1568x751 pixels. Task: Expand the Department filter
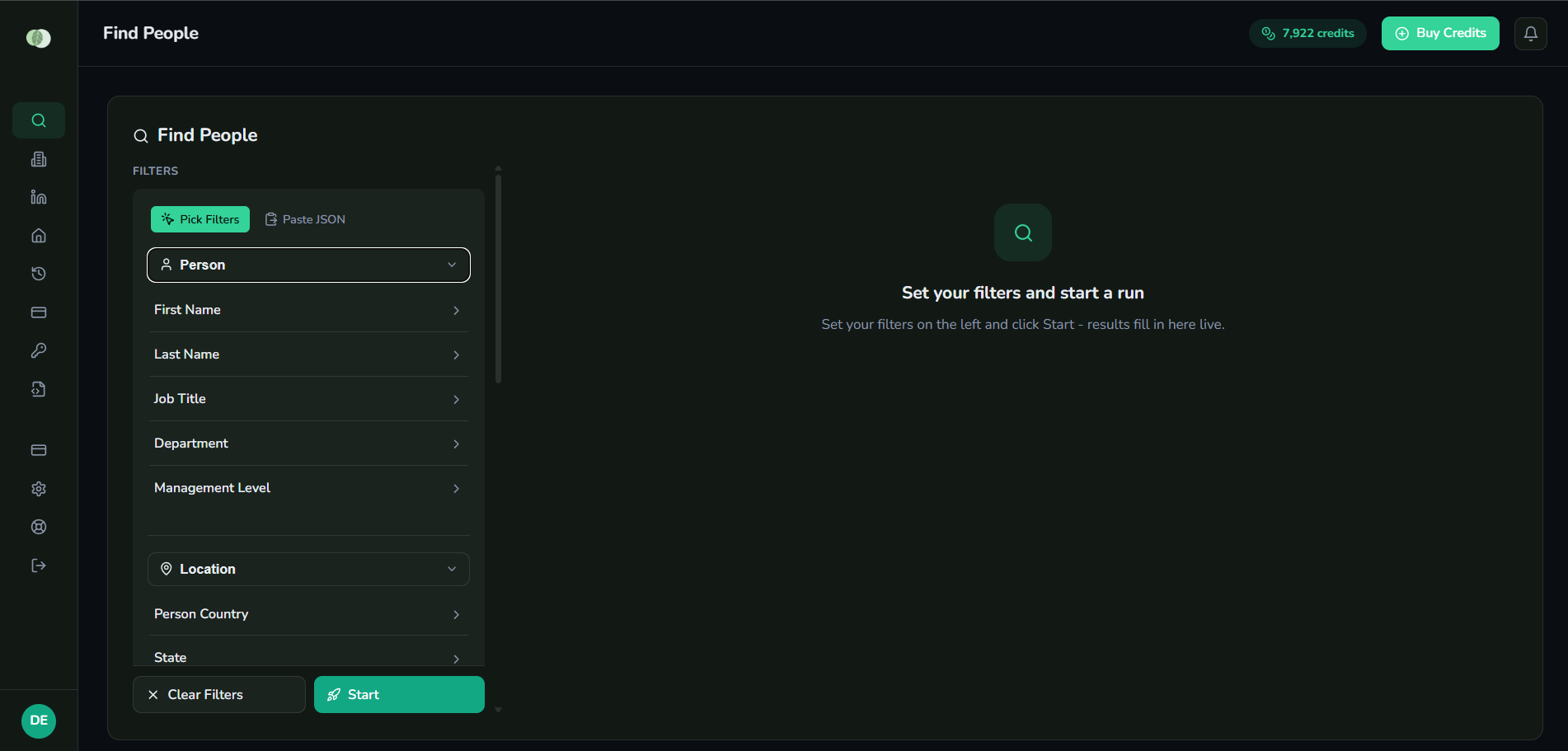pos(308,444)
